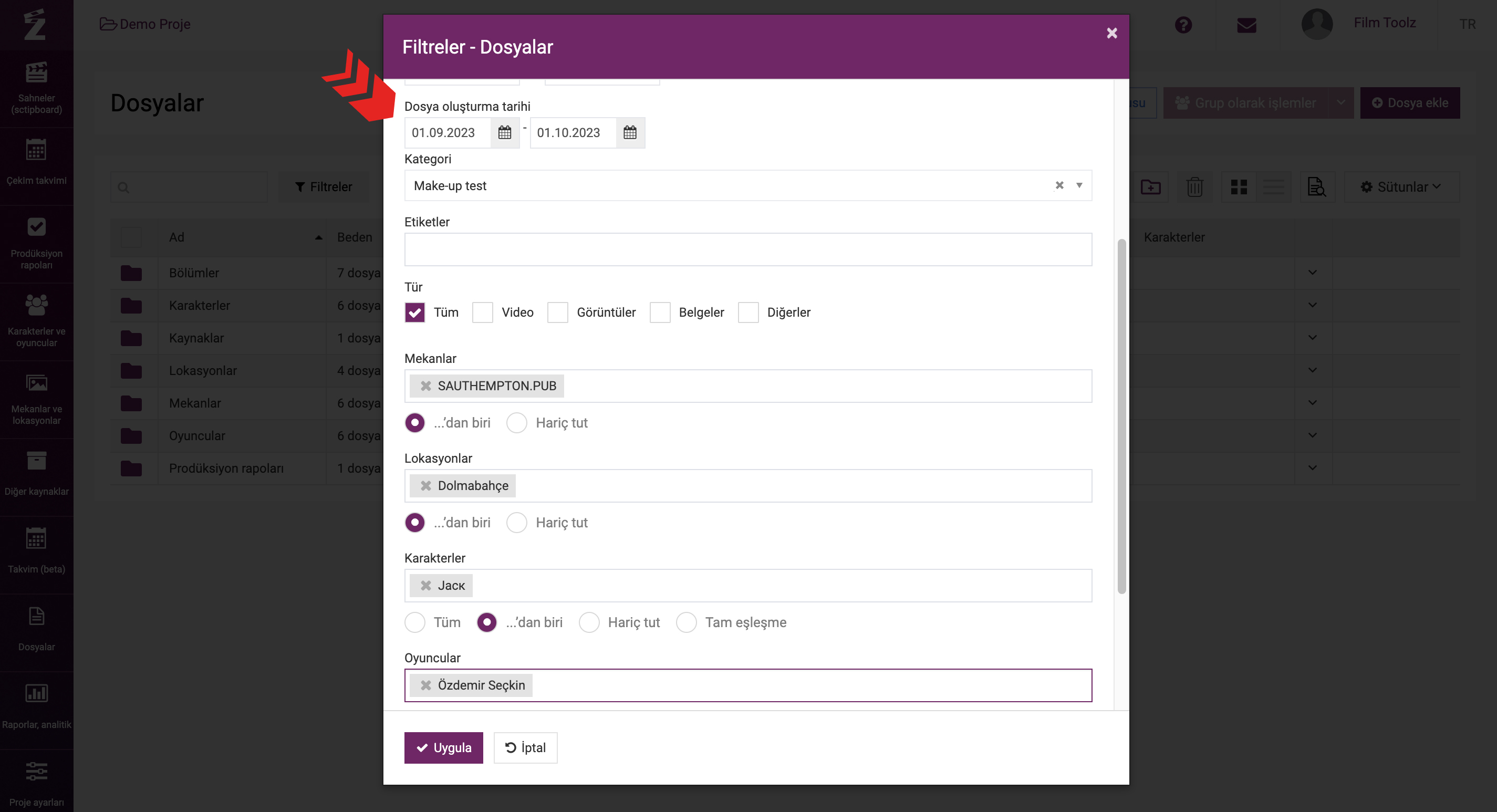Open the end date calendar picker

(x=629, y=132)
